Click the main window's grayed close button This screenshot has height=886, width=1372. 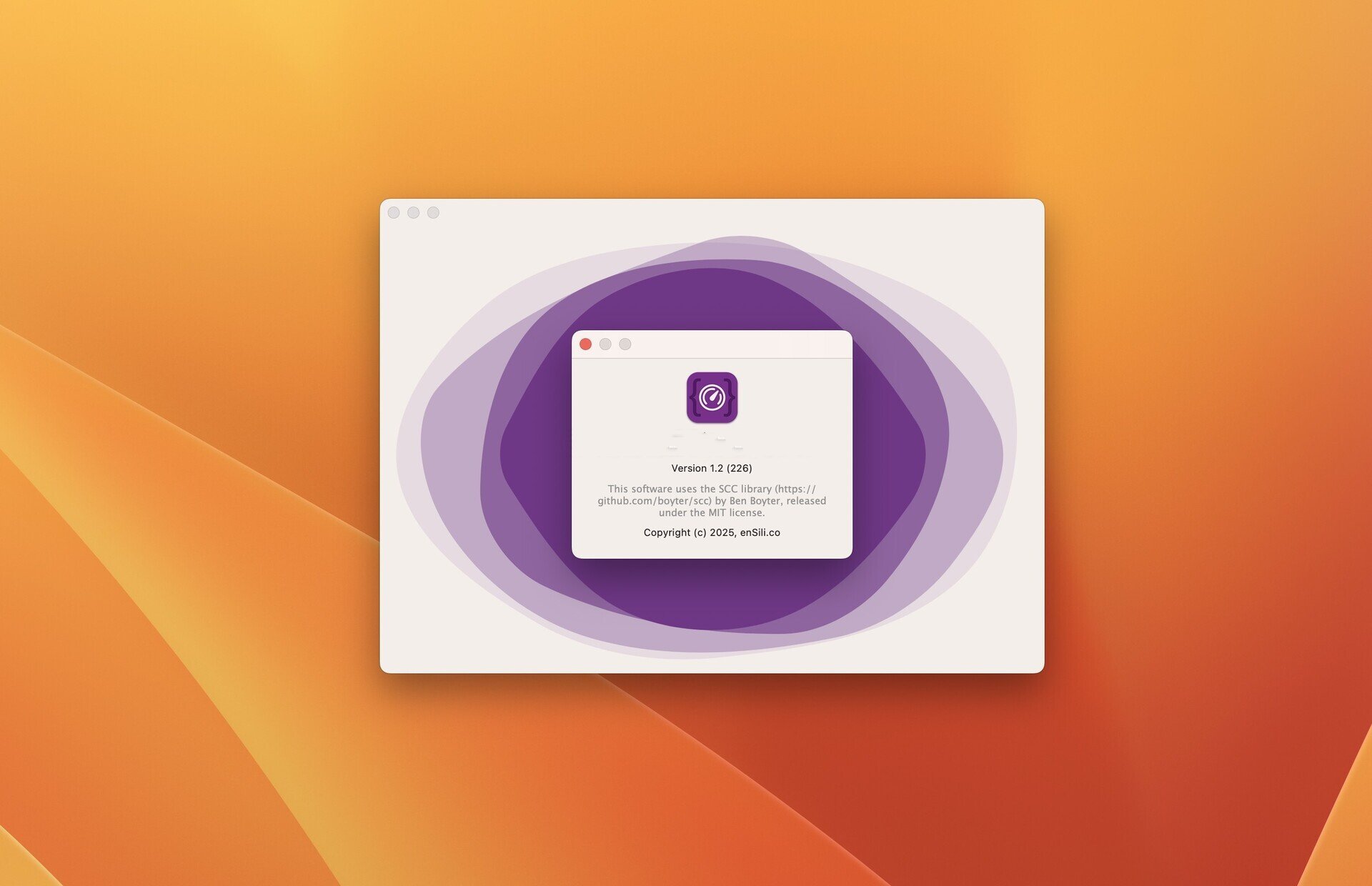click(394, 212)
